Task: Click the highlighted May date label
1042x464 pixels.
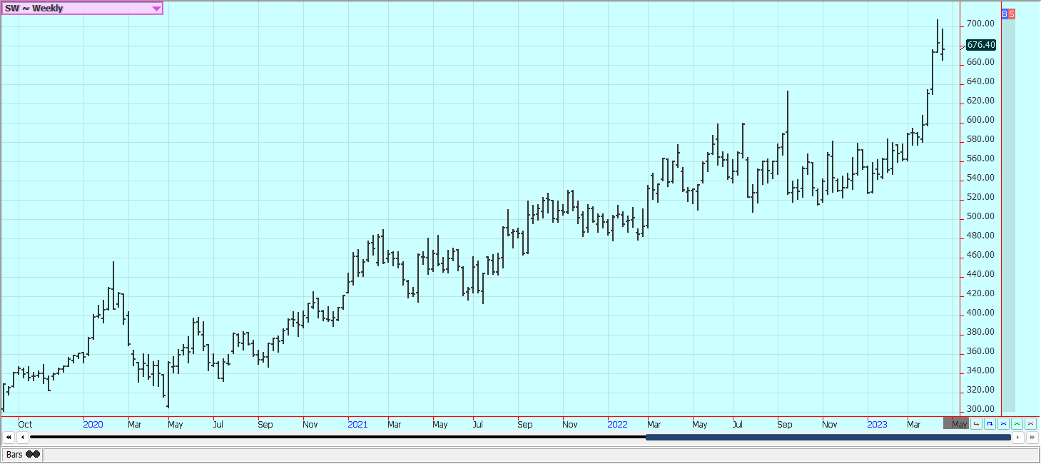Action: pyautogui.click(x=956, y=423)
